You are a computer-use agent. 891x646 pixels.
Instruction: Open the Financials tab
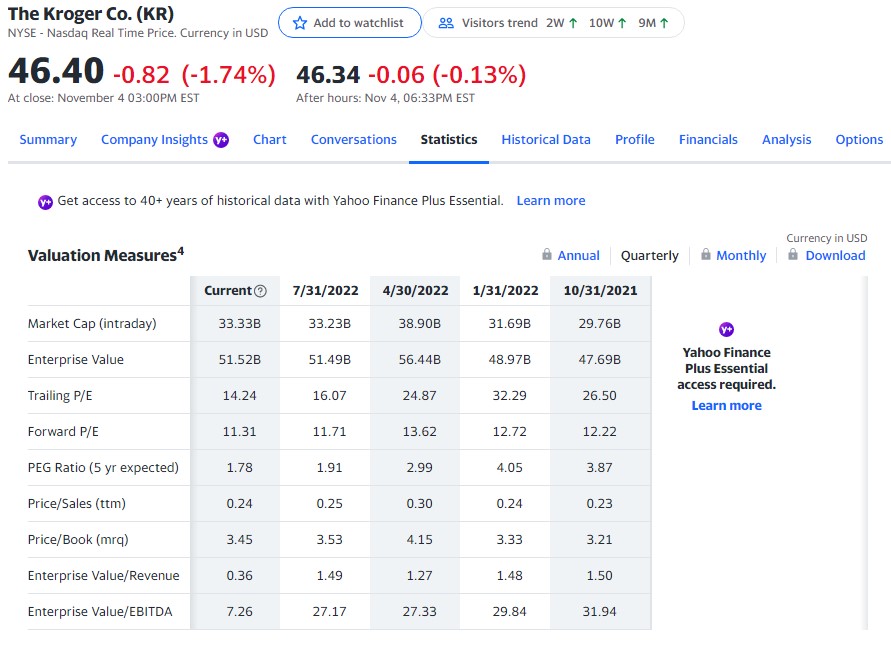pos(708,139)
